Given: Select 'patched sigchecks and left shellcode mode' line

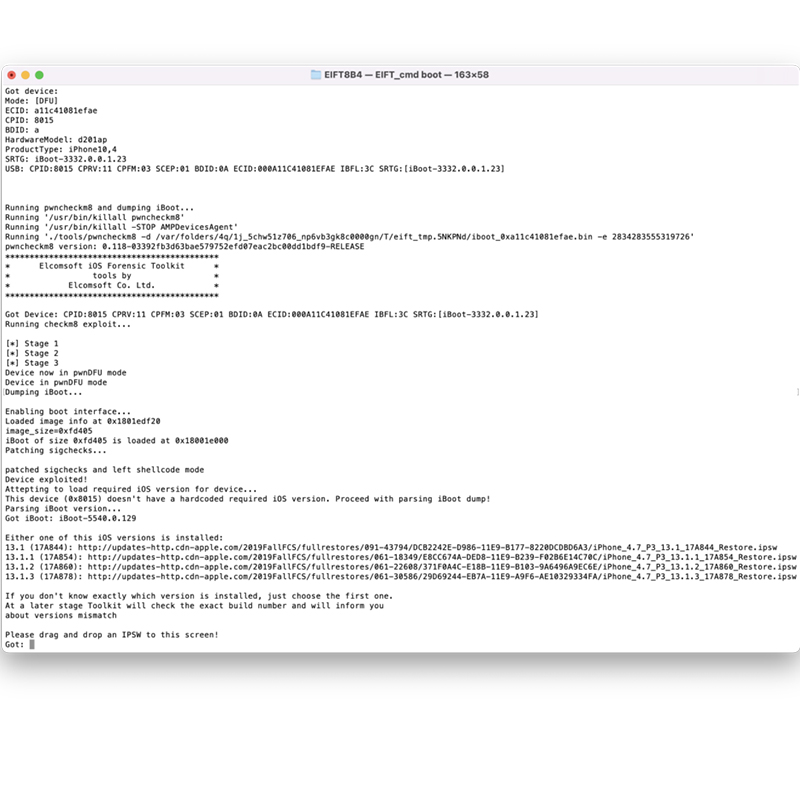Looking at the screenshot, I should [105, 469].
